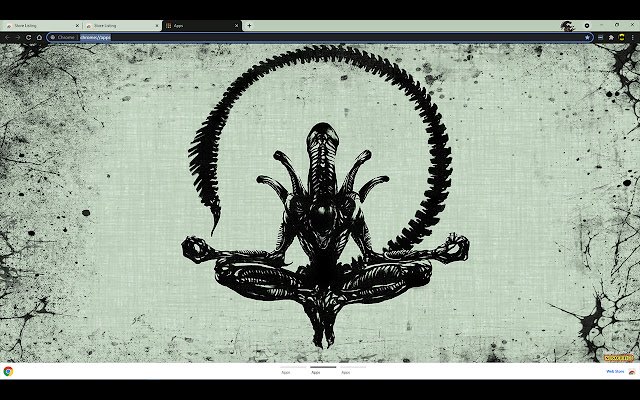Close the Apps tab
Viewport: 640px width, 400px height.
click(236, 25)
